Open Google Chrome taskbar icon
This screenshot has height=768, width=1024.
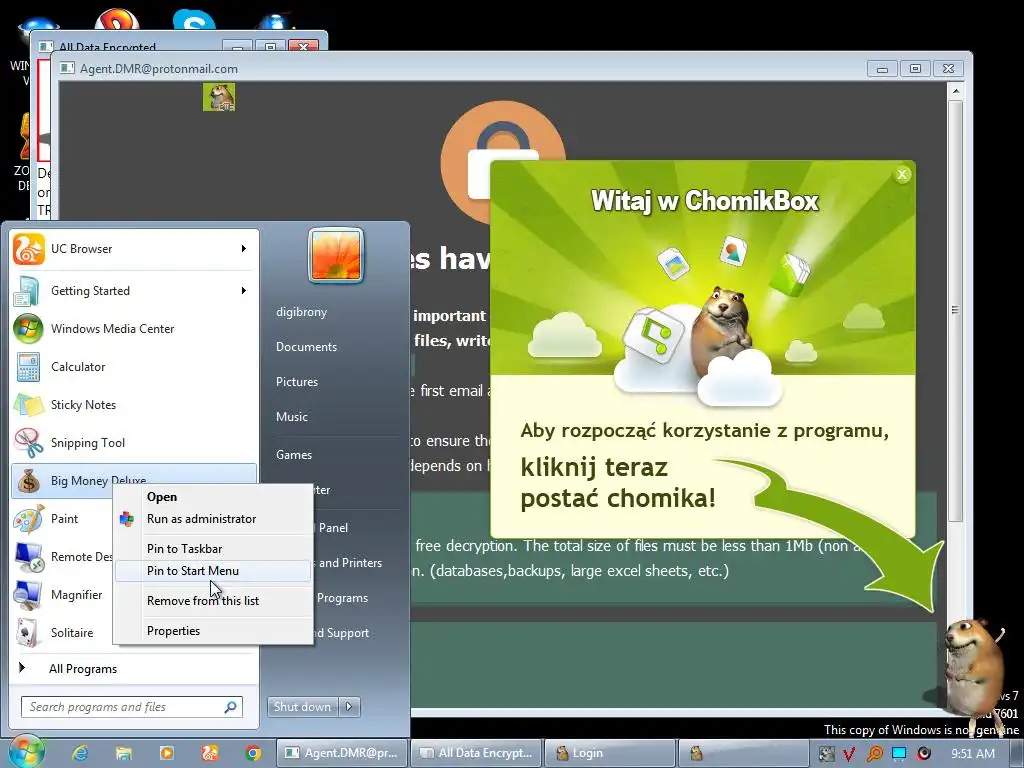point(253,753)
